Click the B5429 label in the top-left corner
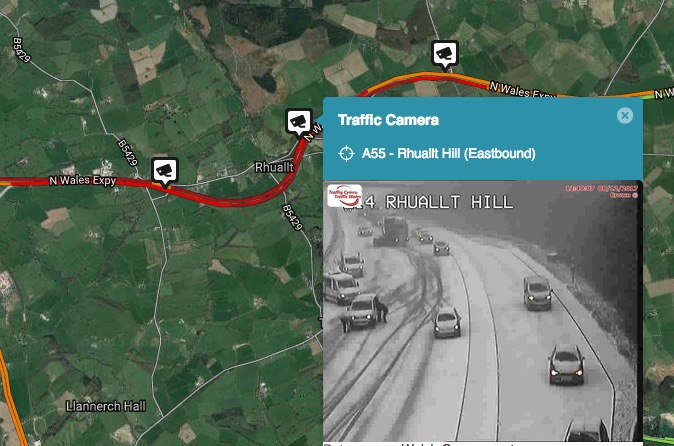This screenshot has width=674, height=446. (21, 50)
